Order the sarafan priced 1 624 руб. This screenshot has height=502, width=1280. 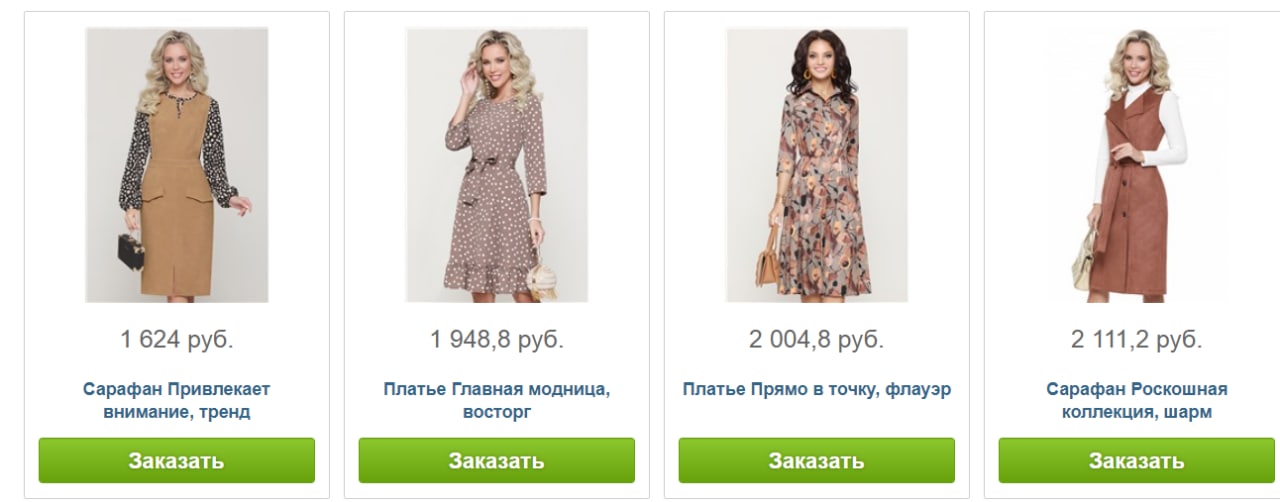(177, 461)
